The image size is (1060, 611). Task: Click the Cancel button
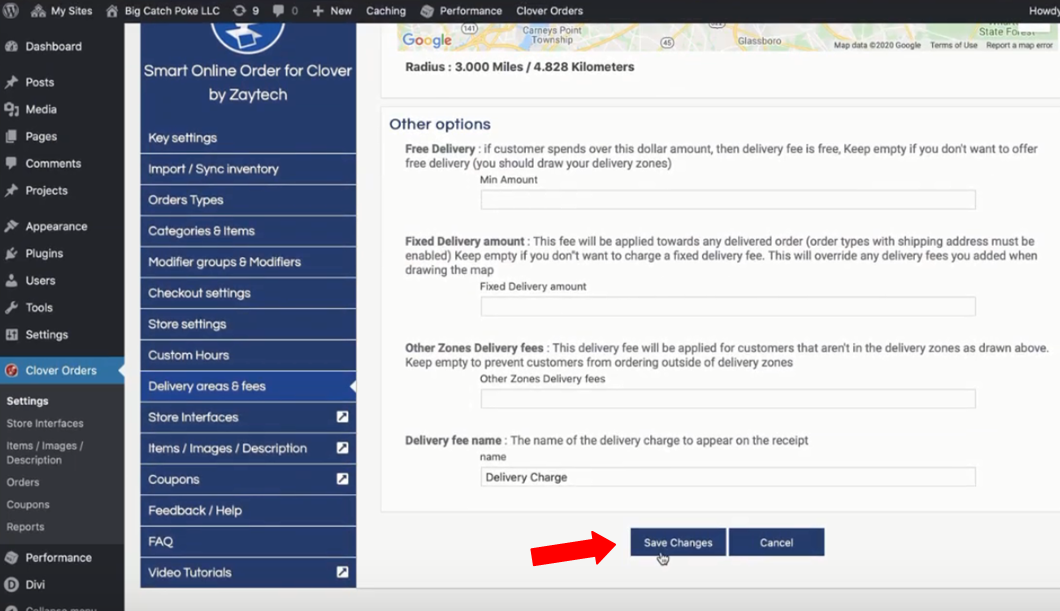pos(776,542)
